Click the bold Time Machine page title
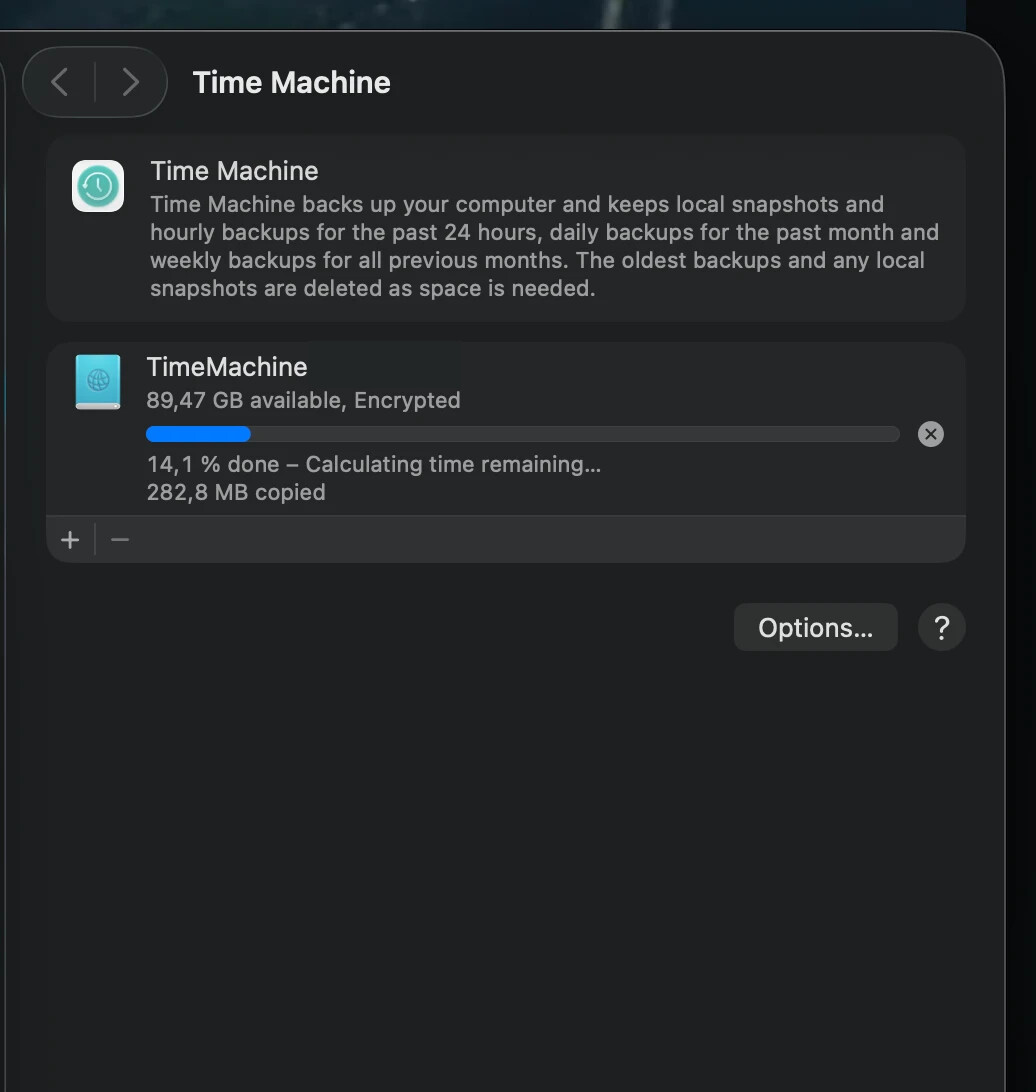Image resolution: width=1036 pixels, height=1092 pixels. tap(291, 82)
